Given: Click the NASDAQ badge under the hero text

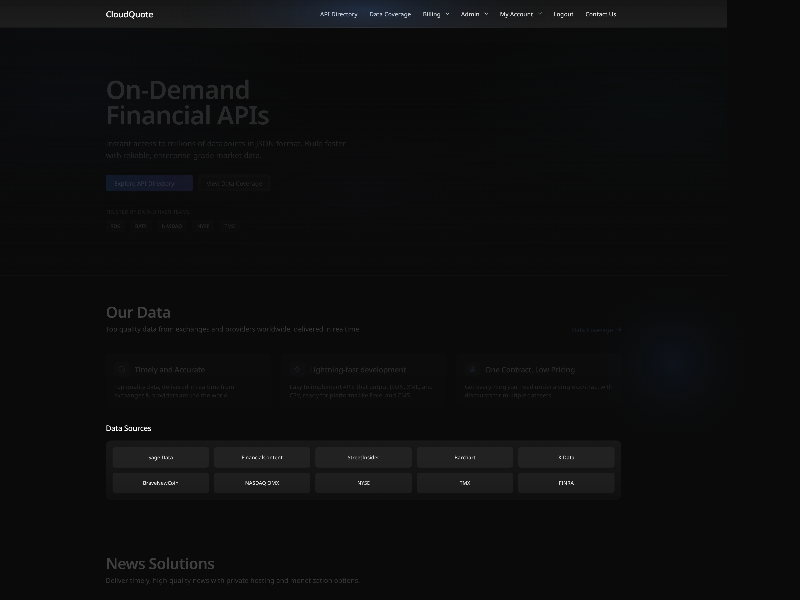Looking at the screenshot, I should tap(171, 225).
